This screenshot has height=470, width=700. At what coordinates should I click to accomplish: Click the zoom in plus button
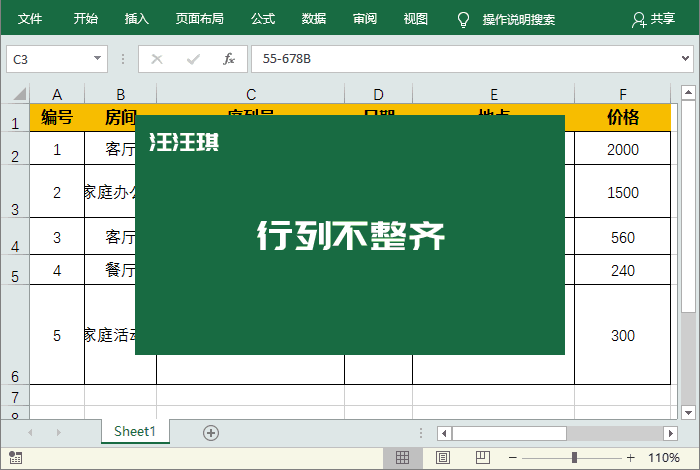(x=630, y=458)
